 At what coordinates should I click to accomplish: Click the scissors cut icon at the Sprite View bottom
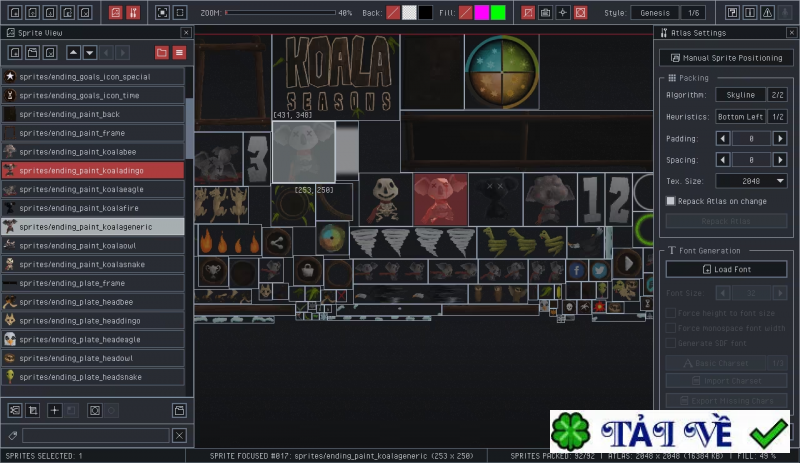(15, 410)
